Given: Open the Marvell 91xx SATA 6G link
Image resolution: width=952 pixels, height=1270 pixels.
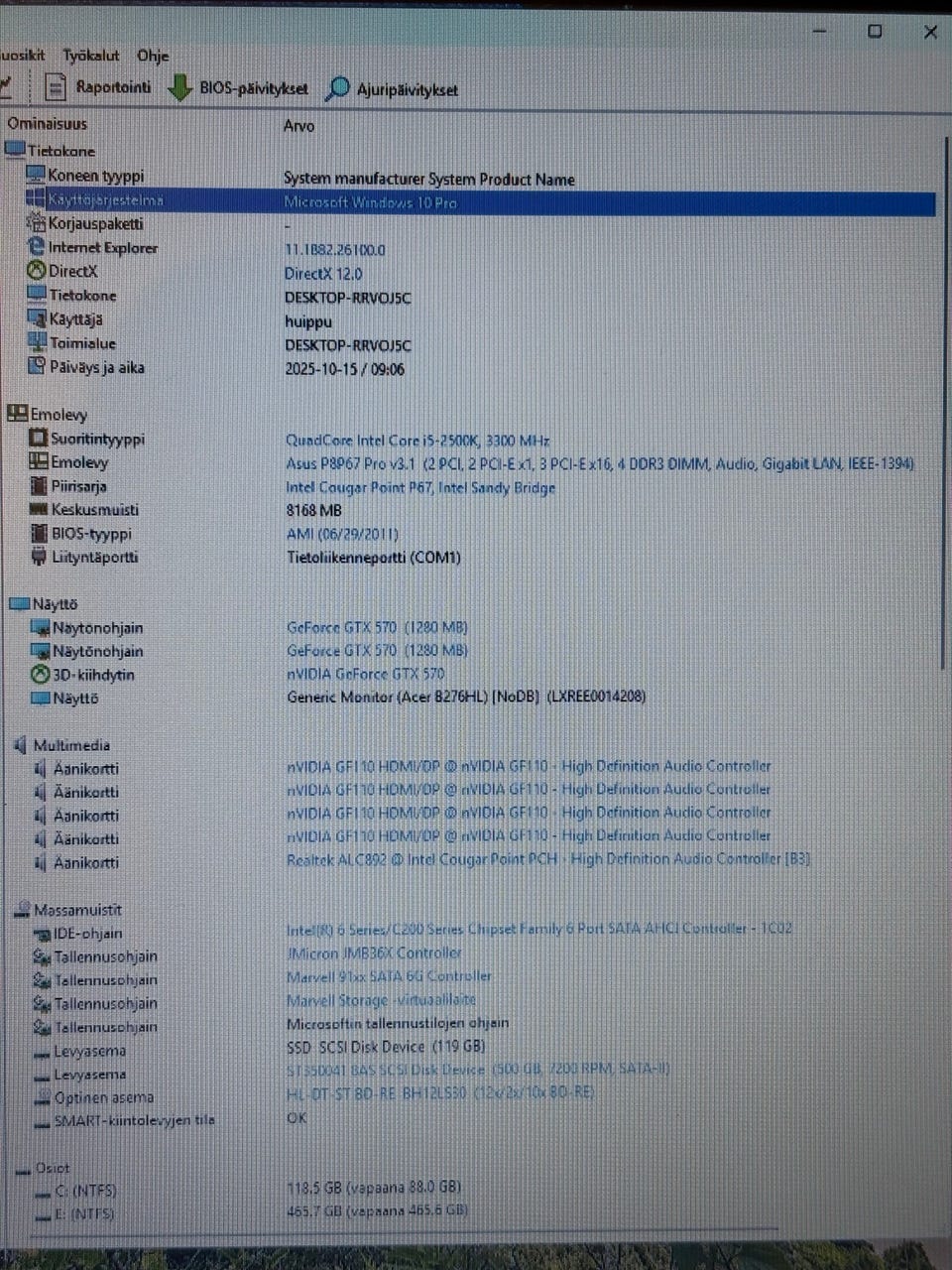Looking at the screenshot, I should tap(389, 976).
